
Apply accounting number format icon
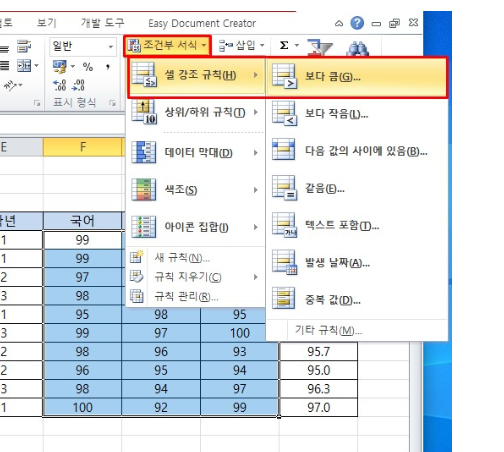tap(60, 67)
